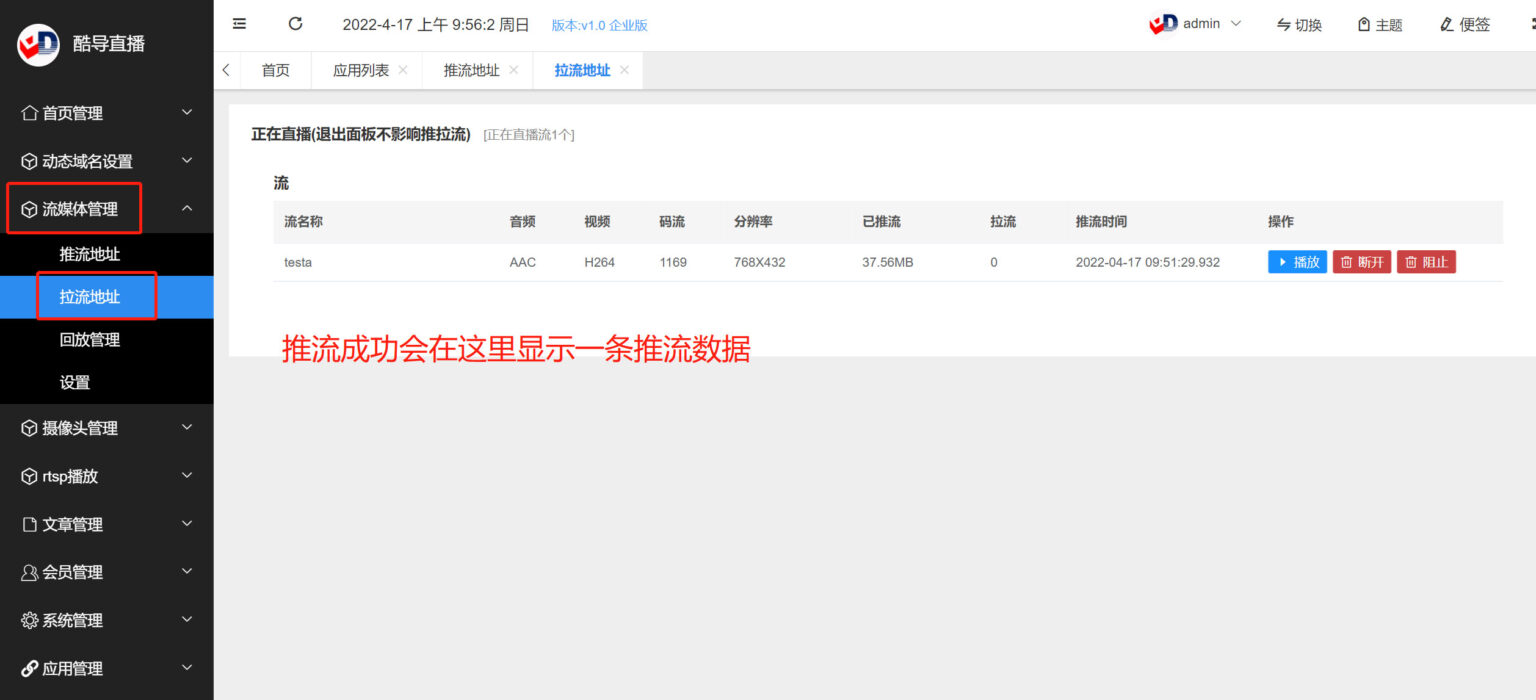Image resolution: width=1536 pixels, height=700 pixels.
Task: Play the testa stream with 播放
Action: [x=1298, y=262]
